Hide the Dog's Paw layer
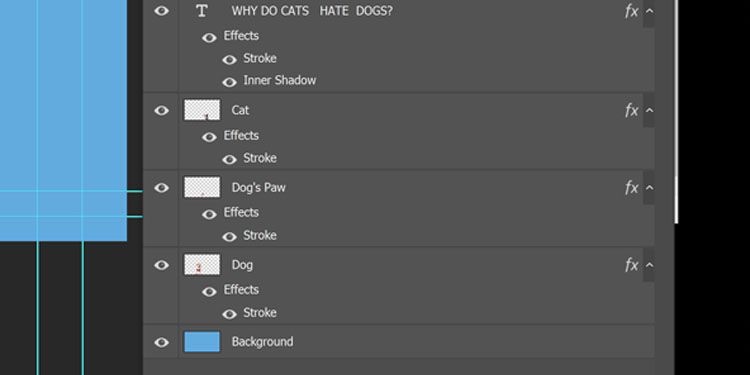750x375 pixels. pyautogui.click(x=162, y=188)
